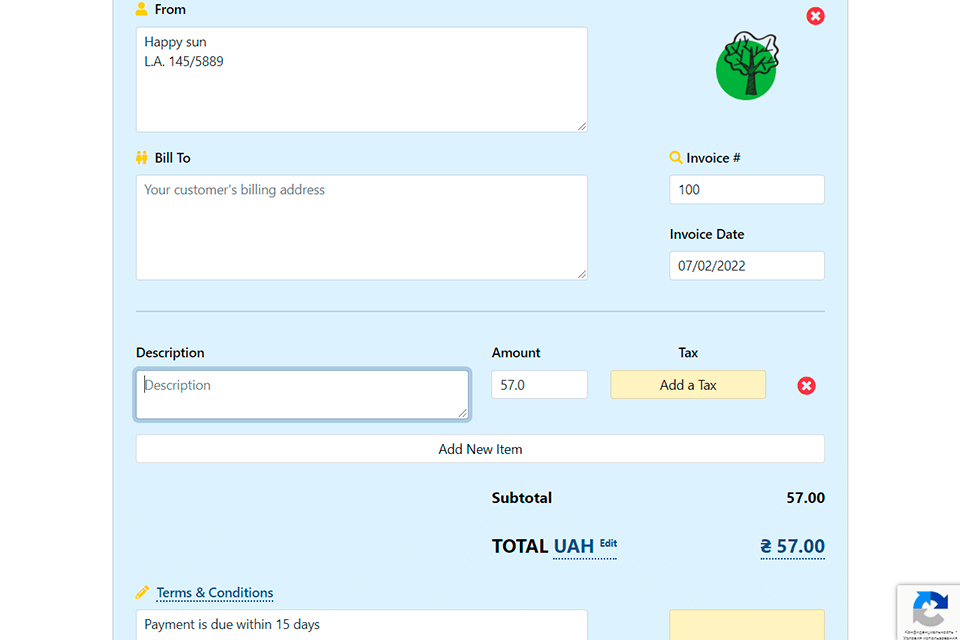The height and width of the screenshot is (640, 960).
Task: Click the Add New Item button
Action: (x=480, y=449)
